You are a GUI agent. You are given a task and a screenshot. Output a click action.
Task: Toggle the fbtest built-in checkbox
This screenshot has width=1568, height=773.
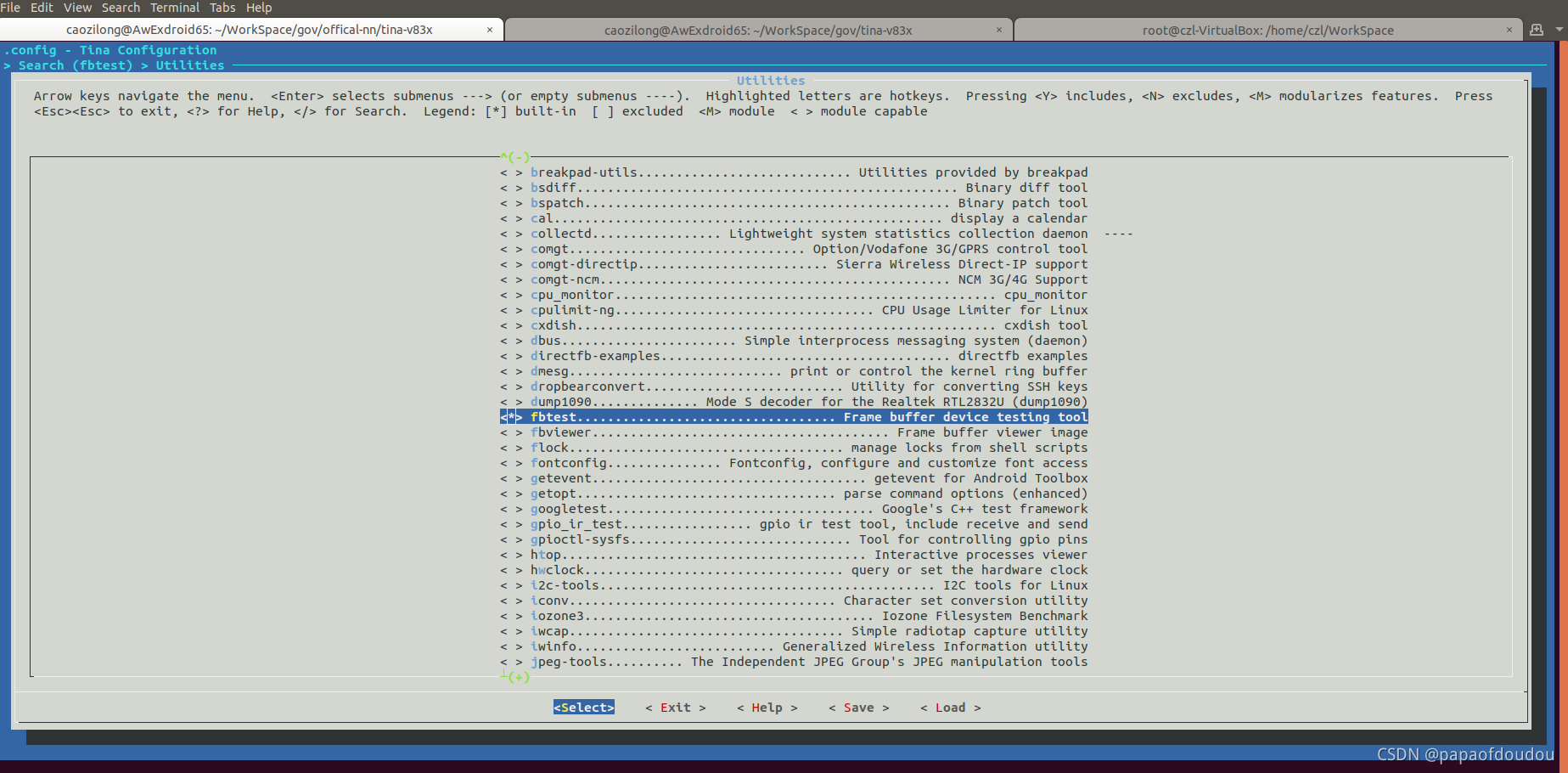pyautogui.click(x=511, y=417)
